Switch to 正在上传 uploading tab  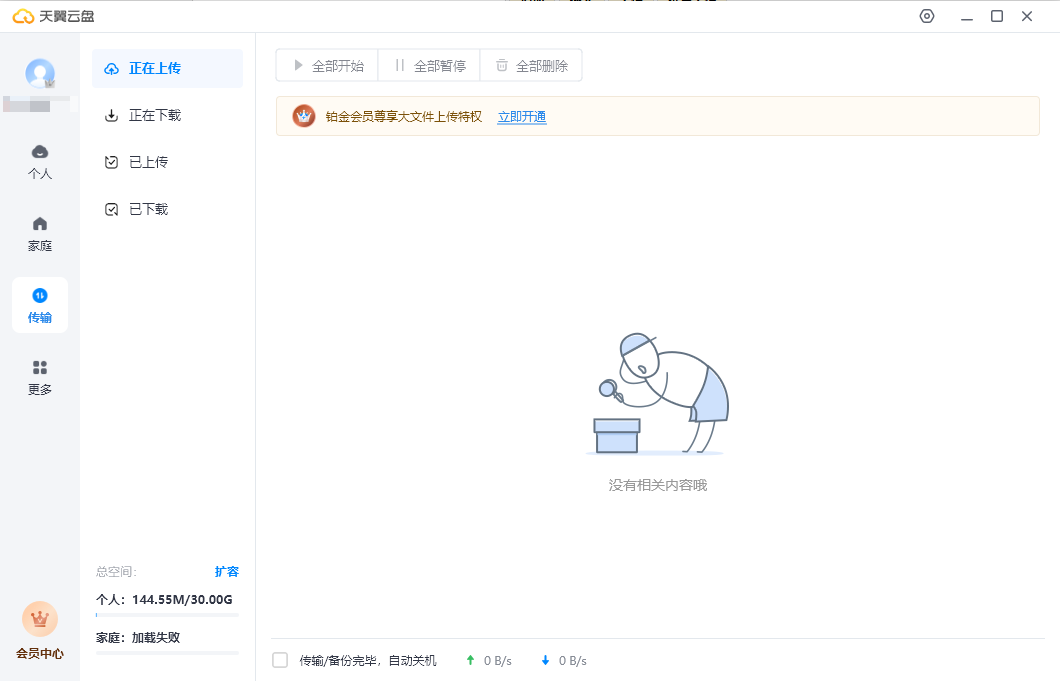pos(167,68)
